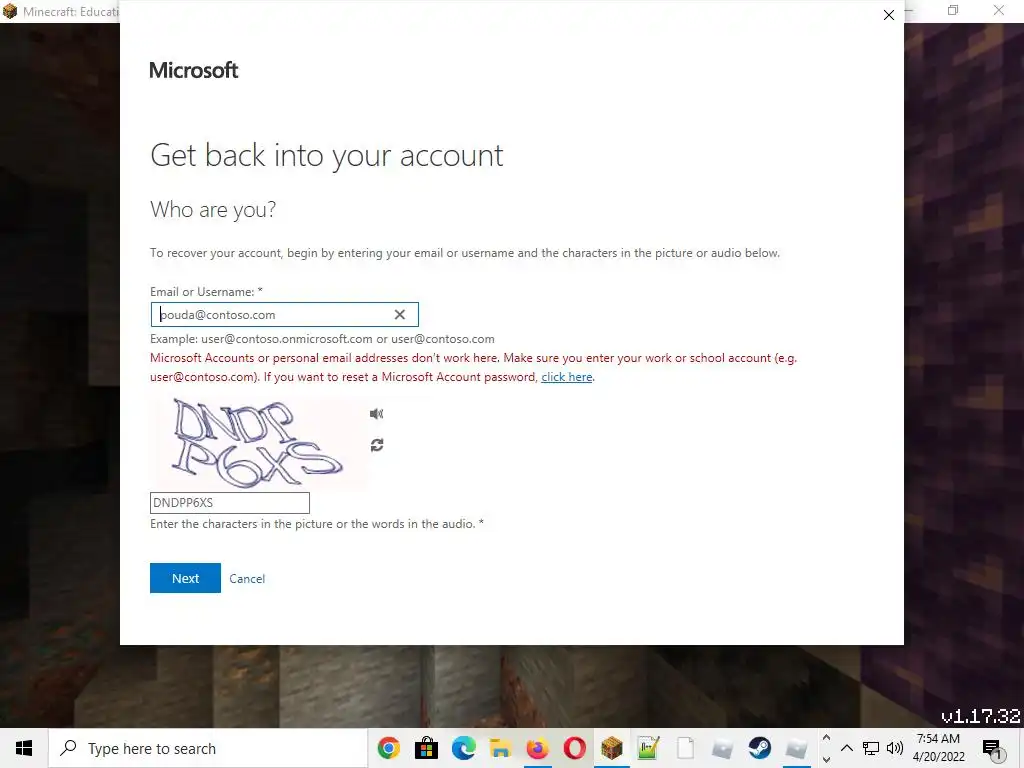
Task: Launch Google Chrome from the taskbar
Action: [x=389, y=748]
